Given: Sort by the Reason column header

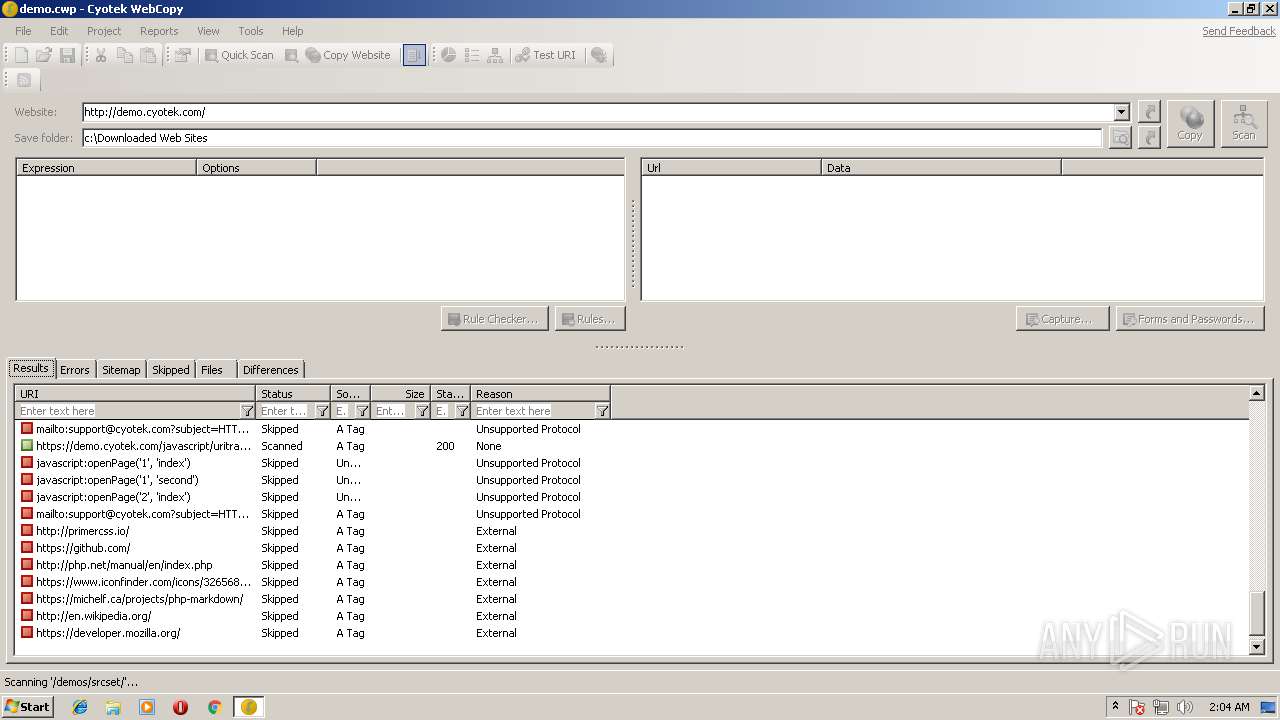Looking at the screenshot, I should 540,394.
